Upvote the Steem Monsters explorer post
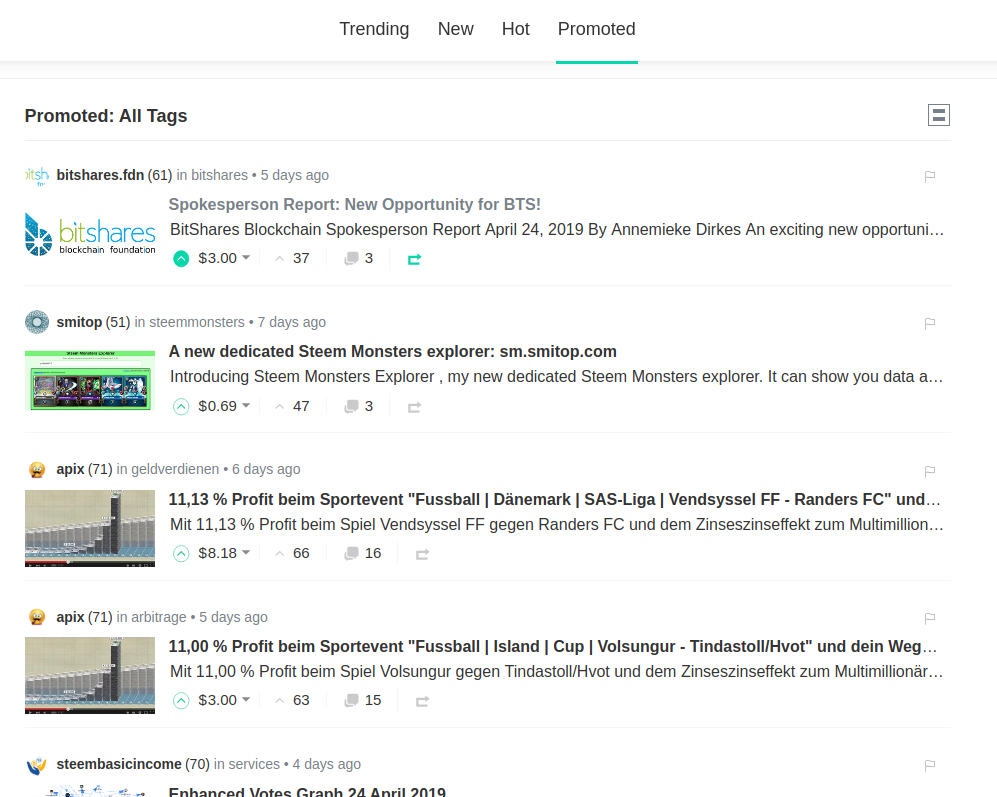The height and width of the screenshot is (797, 997). 181,406
